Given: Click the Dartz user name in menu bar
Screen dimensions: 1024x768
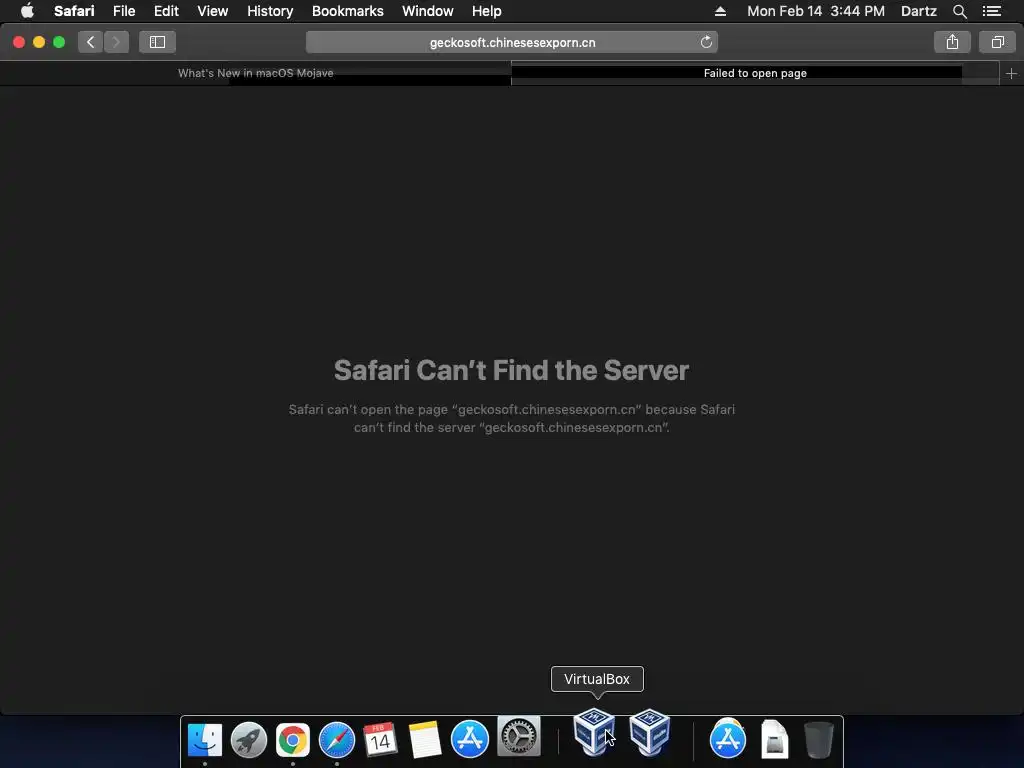Looking at the screenshot, I should (918, 11).
